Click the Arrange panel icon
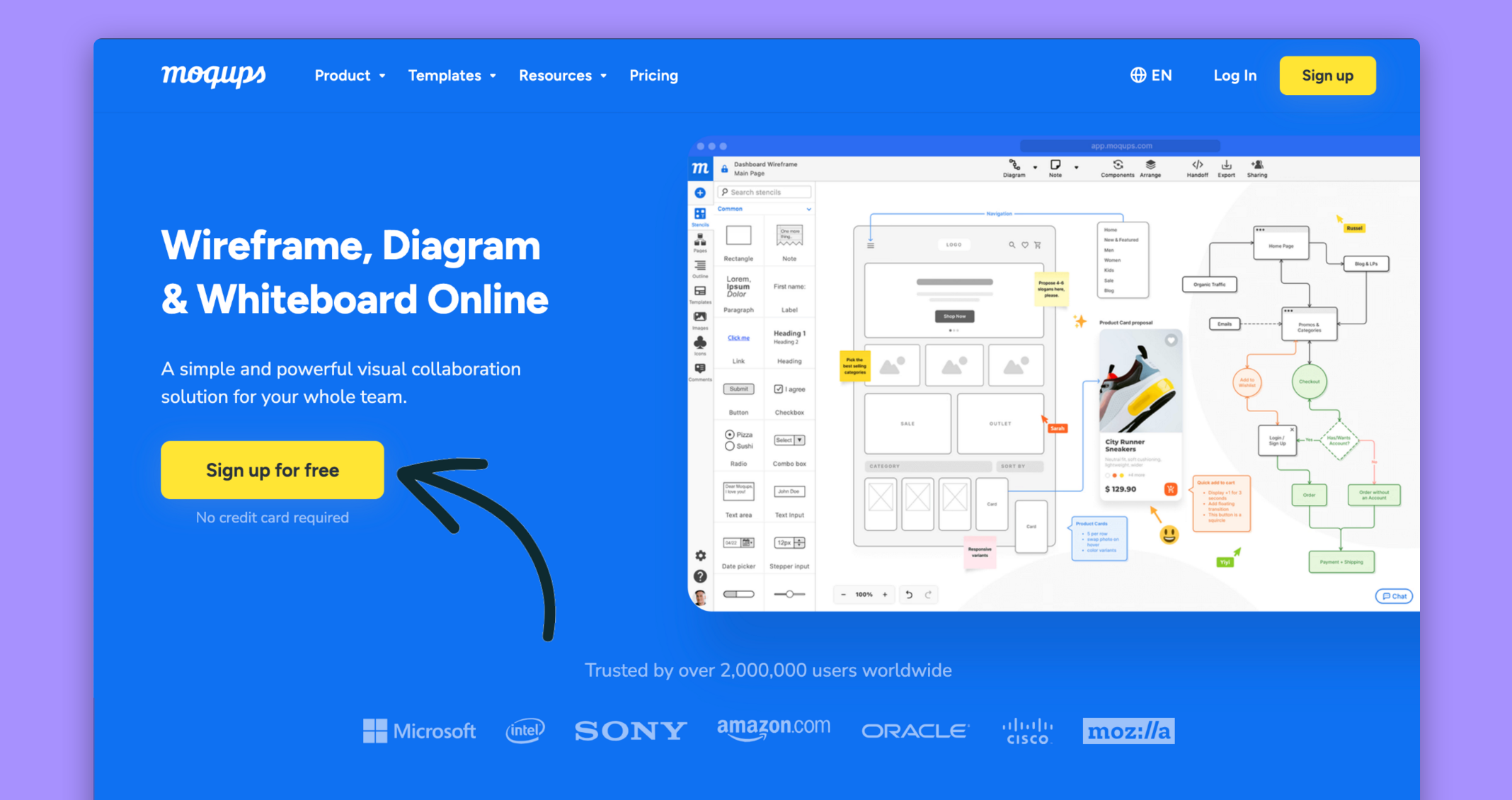Screen dimensions: 1512x800 pyautogui.click(x=1153, y=168)
